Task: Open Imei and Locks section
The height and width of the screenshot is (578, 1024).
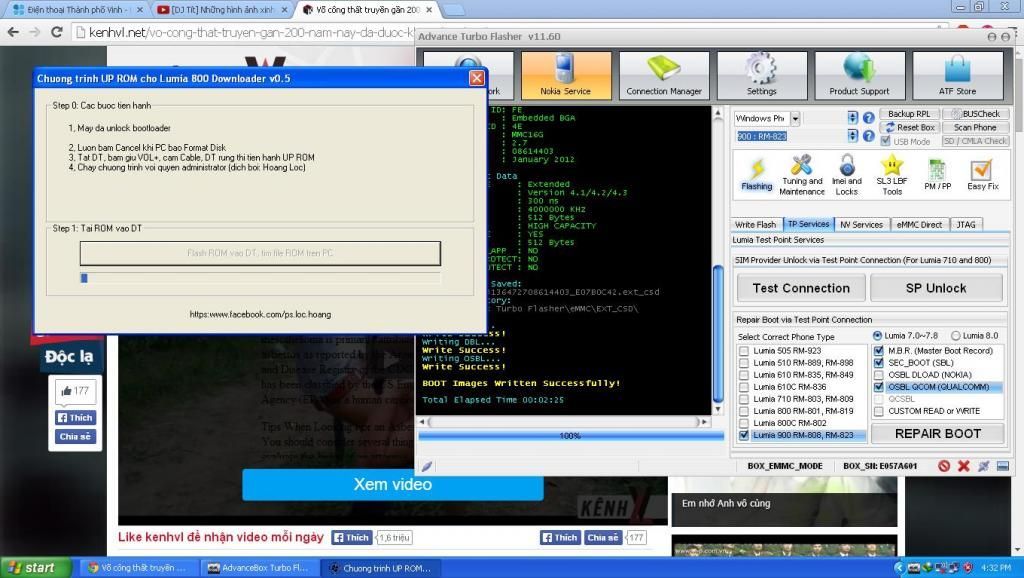Action: [847, 174]
